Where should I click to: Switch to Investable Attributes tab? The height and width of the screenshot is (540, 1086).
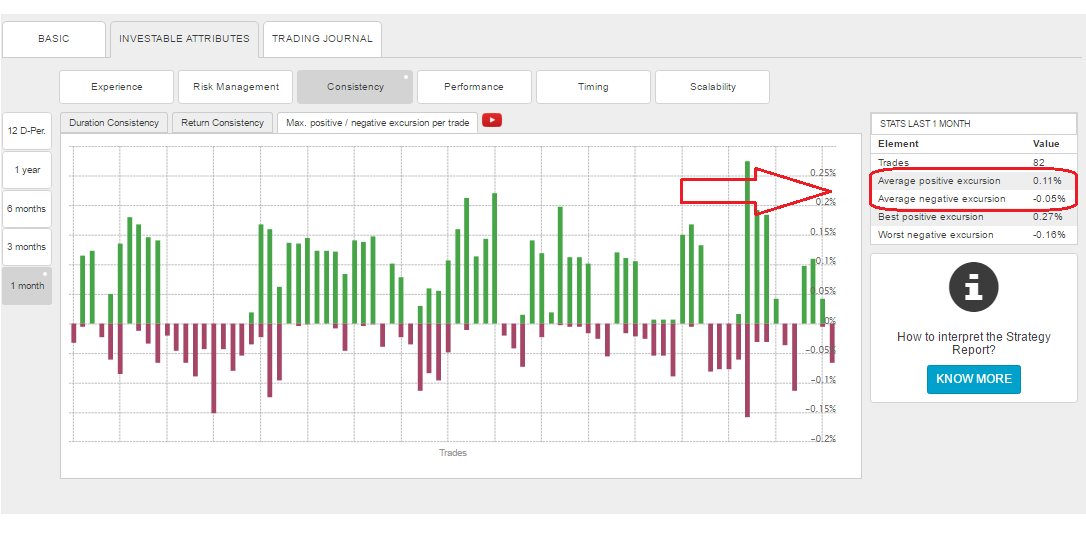[x=184, y=39]
